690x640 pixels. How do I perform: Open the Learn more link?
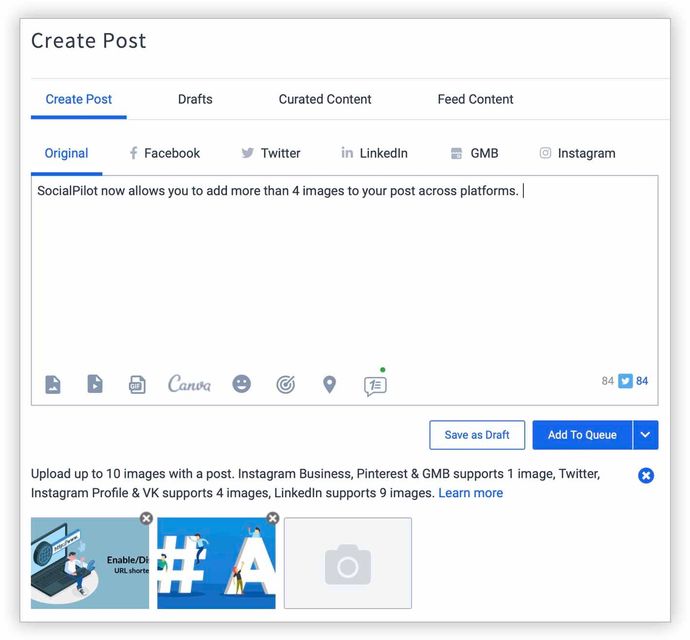click(470, 493)
